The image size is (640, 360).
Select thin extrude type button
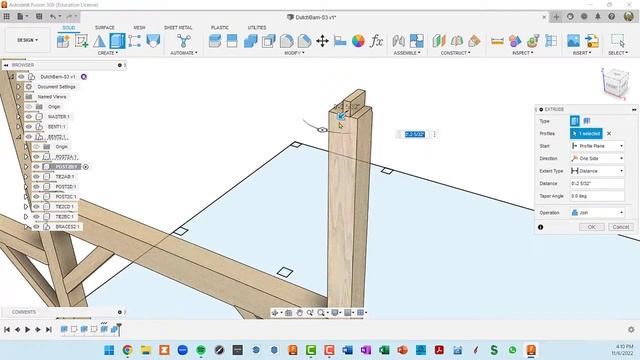coord(587,121)
